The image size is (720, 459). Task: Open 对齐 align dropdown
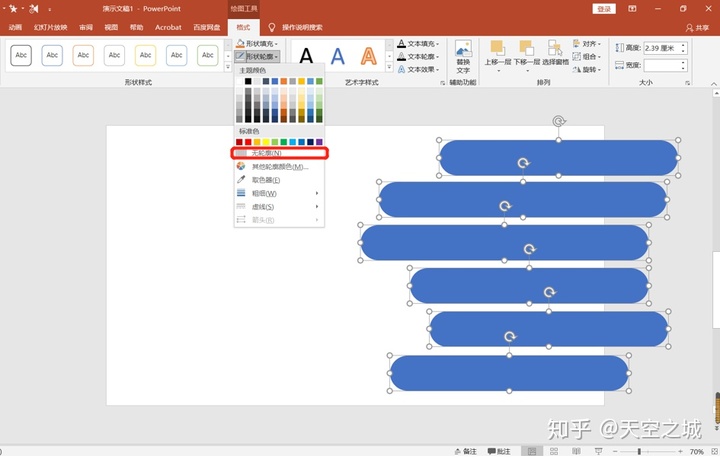tap(587, 44)
